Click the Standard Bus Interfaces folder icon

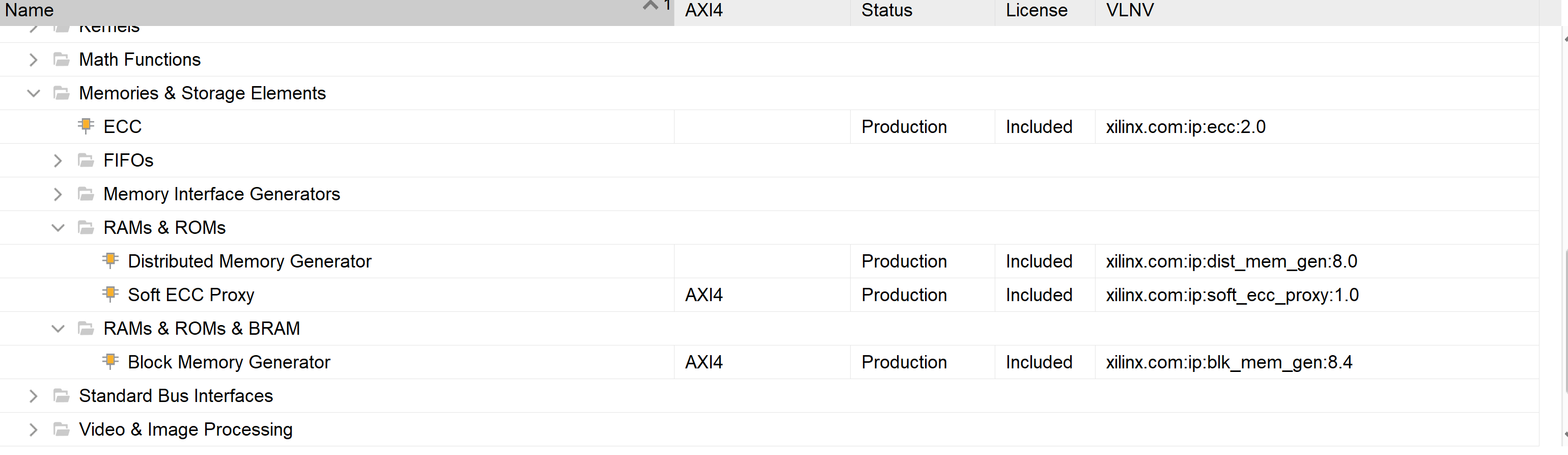pos(61,396)
